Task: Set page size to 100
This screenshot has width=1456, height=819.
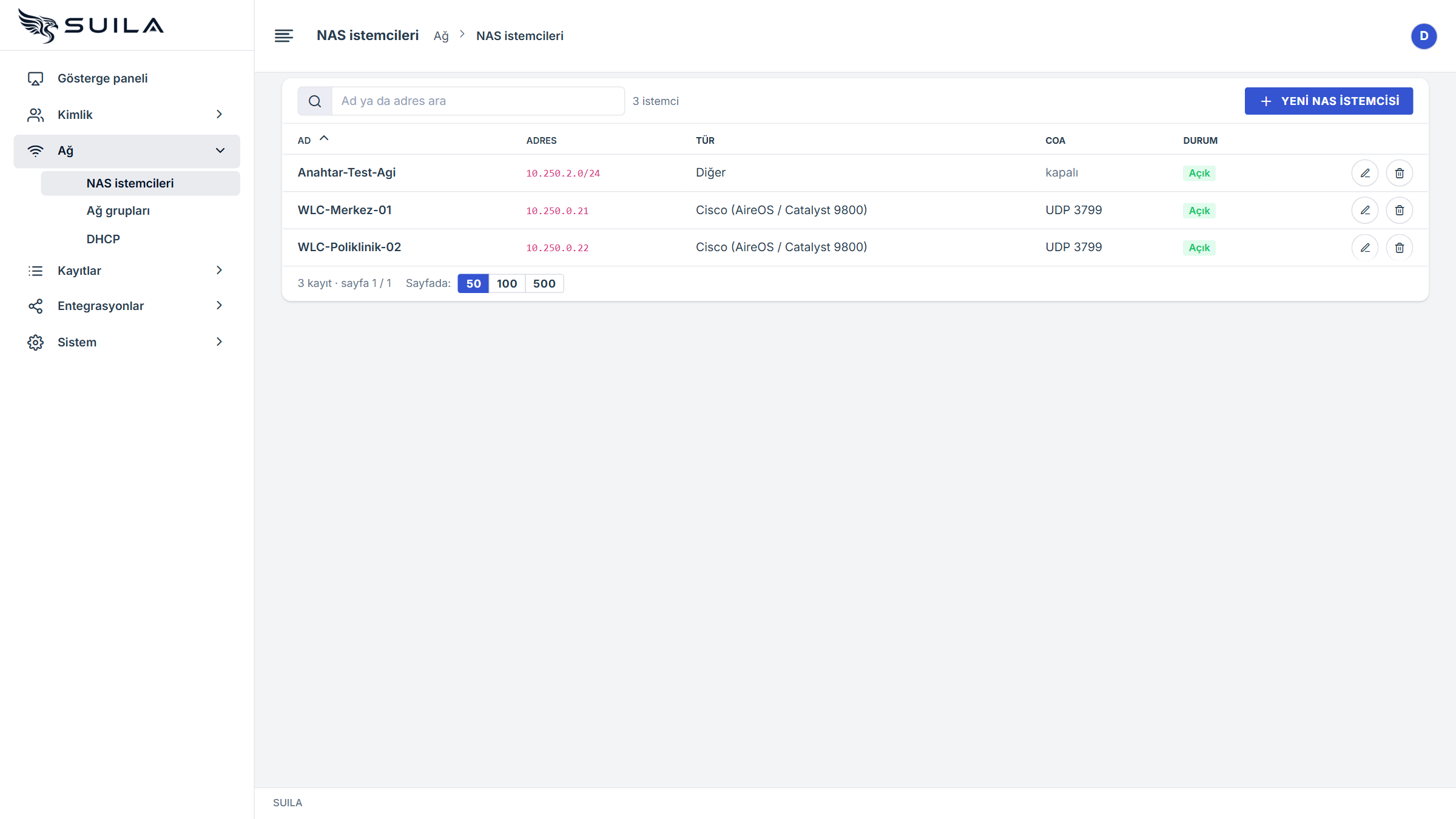Action: 507,283
